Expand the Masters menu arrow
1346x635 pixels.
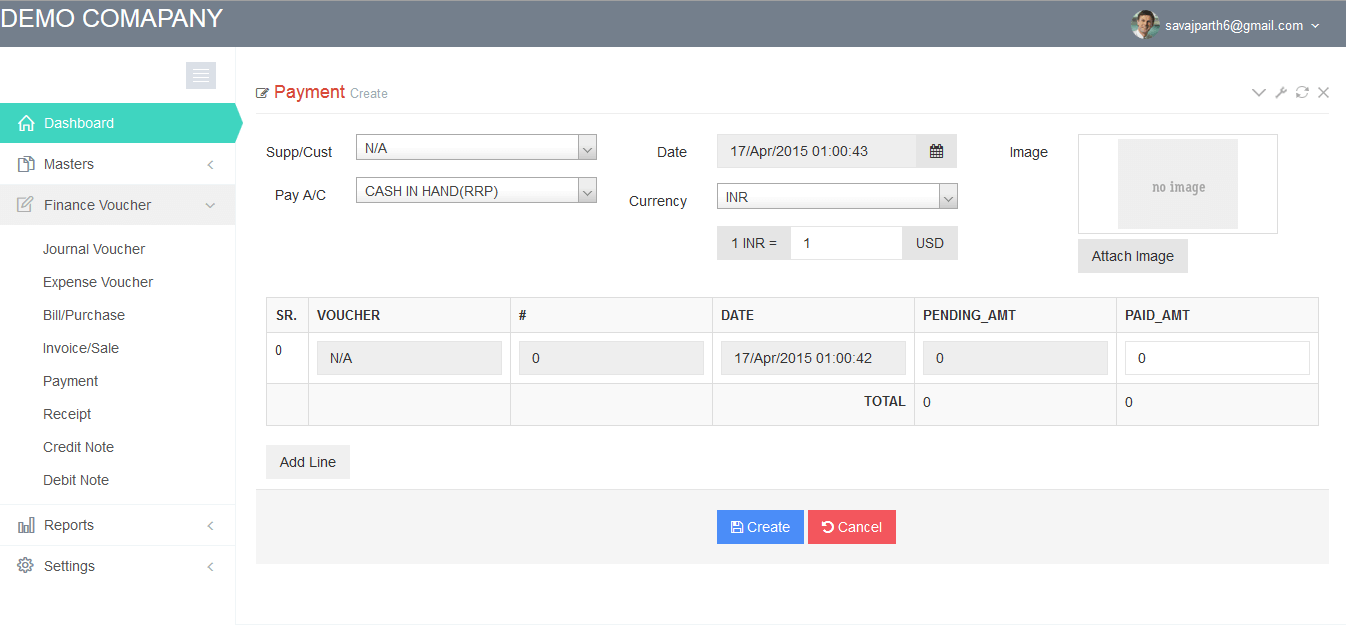tap(210, 164)
